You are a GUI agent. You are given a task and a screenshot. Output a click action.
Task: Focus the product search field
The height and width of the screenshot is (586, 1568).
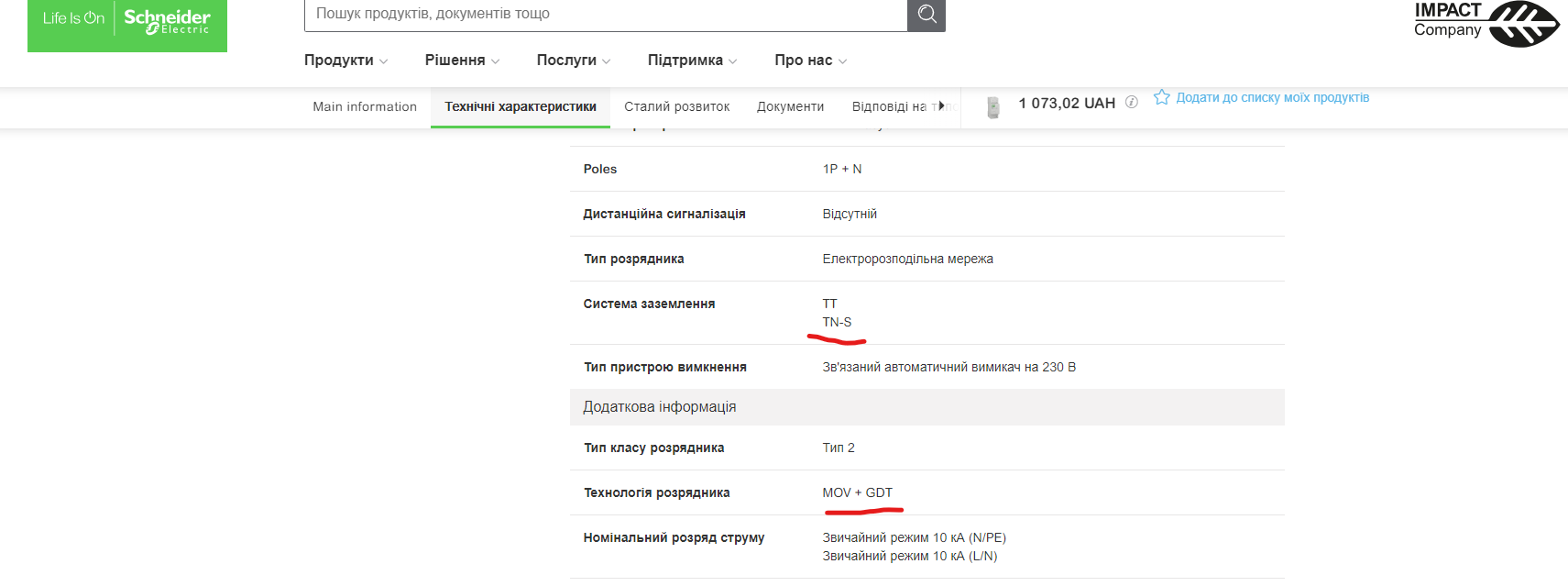pos(606,15)
